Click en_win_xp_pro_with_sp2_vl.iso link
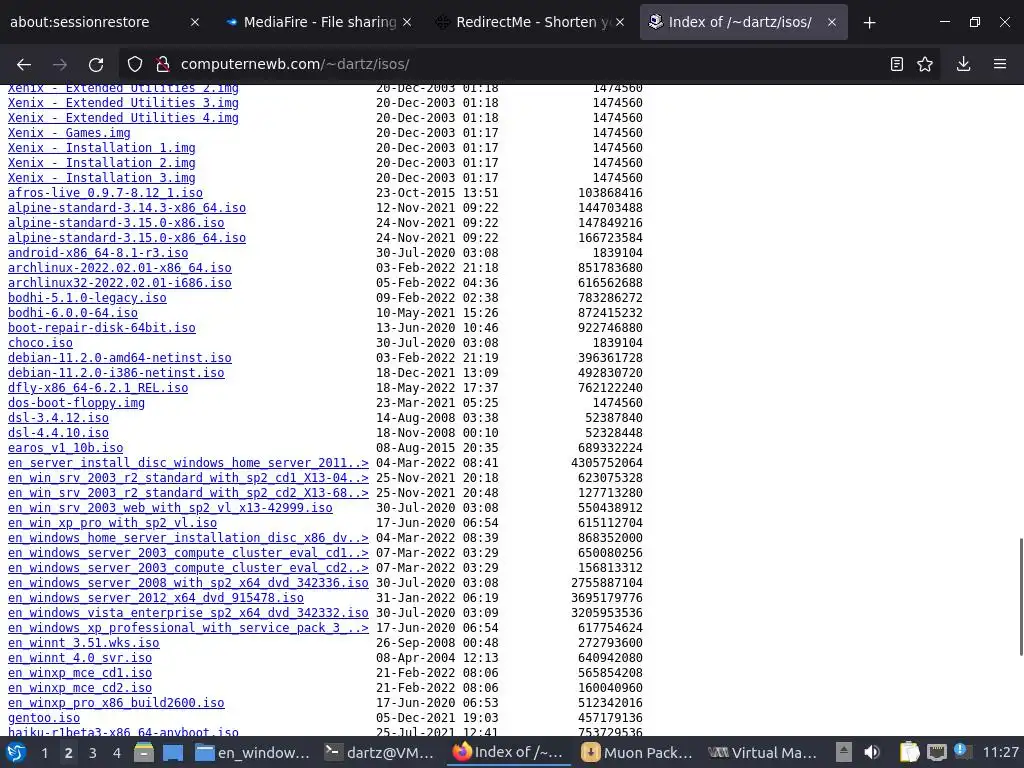The width and height of the screenshot is (1024, 768). (112, 523)
